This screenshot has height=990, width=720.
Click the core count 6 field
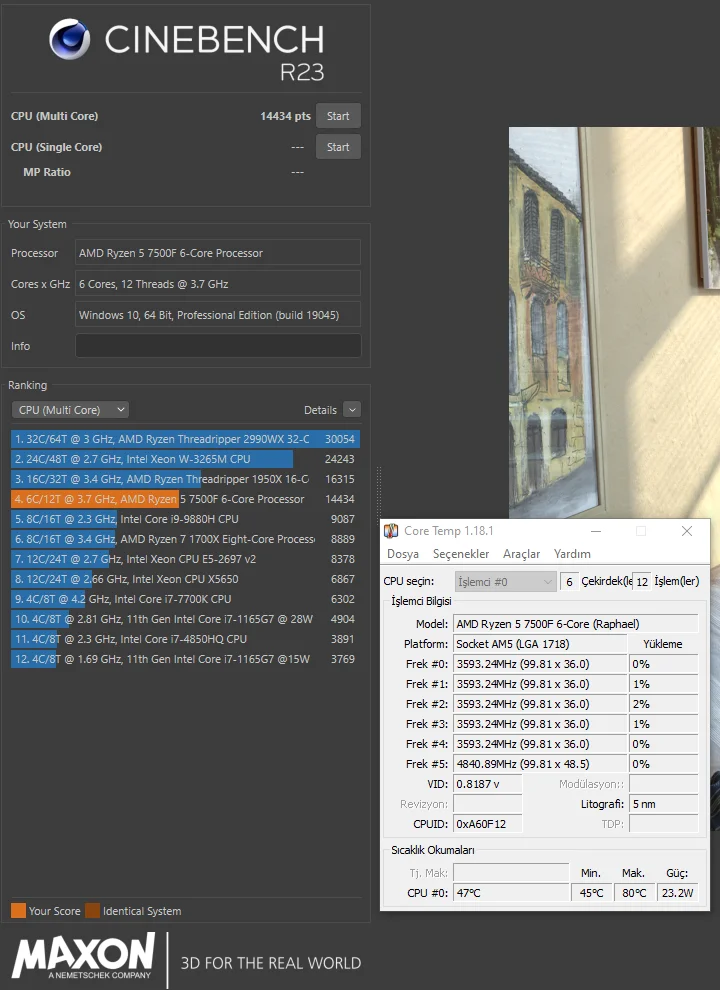[569, 581]
